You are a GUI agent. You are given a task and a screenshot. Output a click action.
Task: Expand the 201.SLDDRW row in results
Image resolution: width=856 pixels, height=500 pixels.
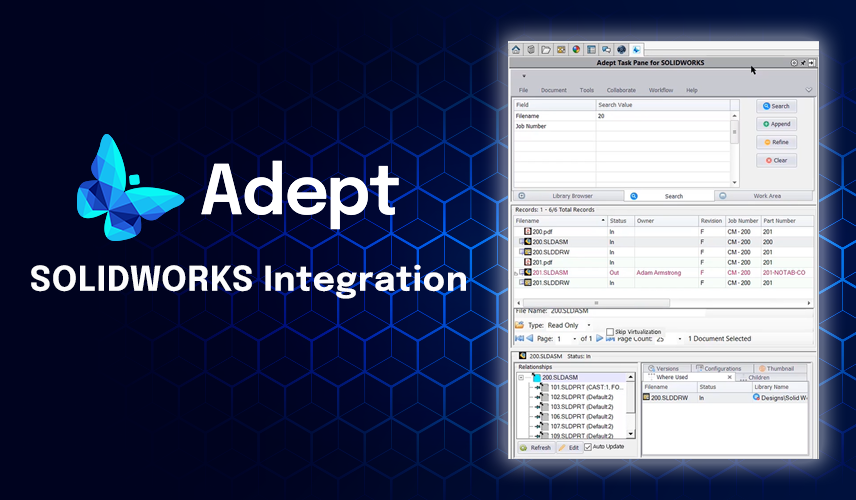point(521,283)
